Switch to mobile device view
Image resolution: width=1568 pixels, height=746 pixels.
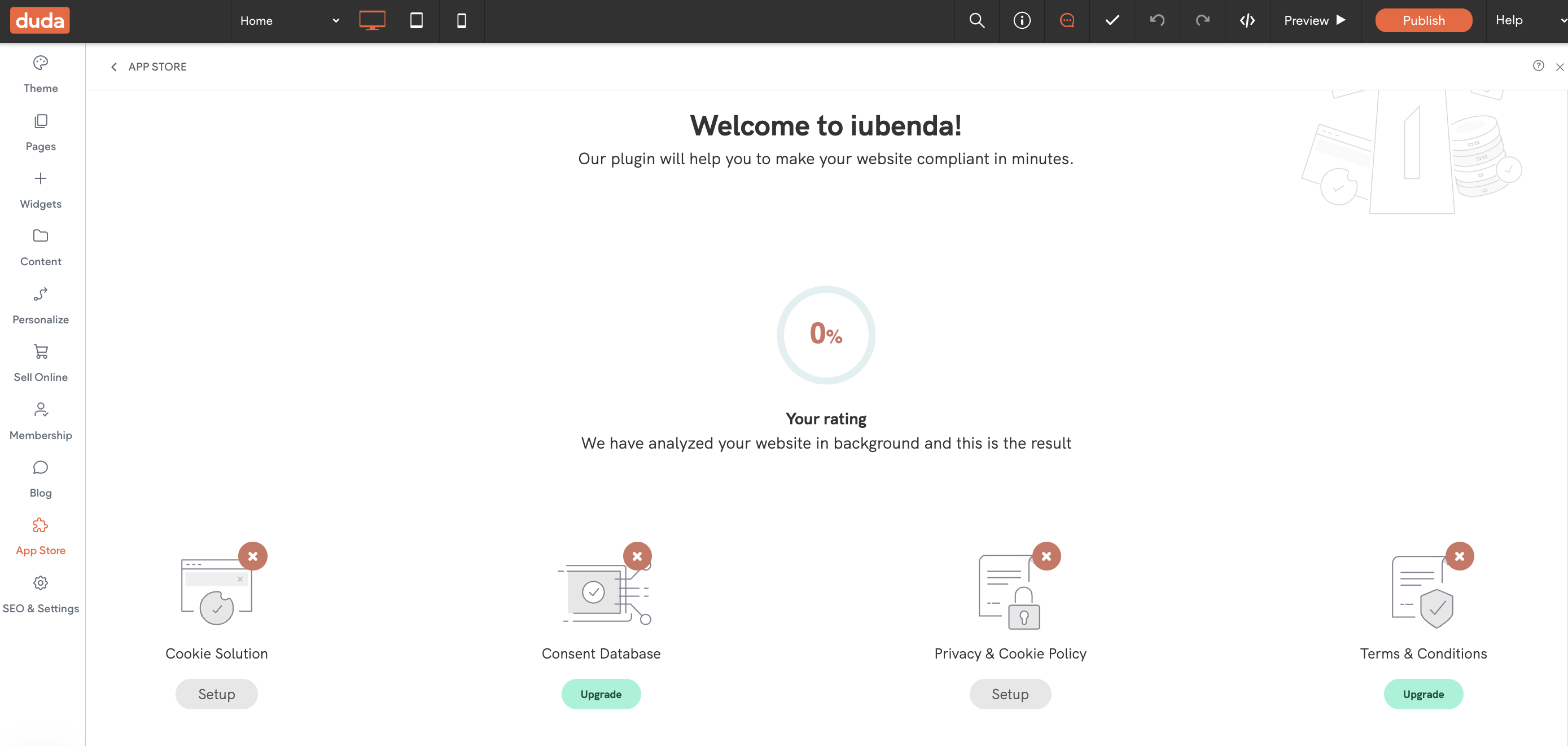(x=461, y=21)
